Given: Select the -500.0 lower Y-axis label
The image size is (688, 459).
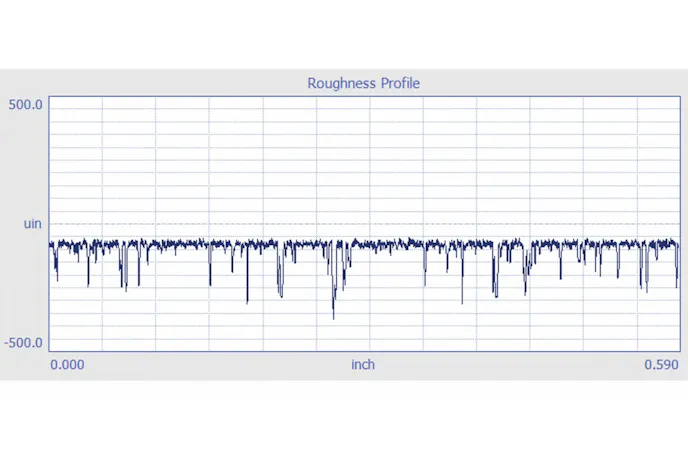Looking at the screenshot, I should 24,343.
